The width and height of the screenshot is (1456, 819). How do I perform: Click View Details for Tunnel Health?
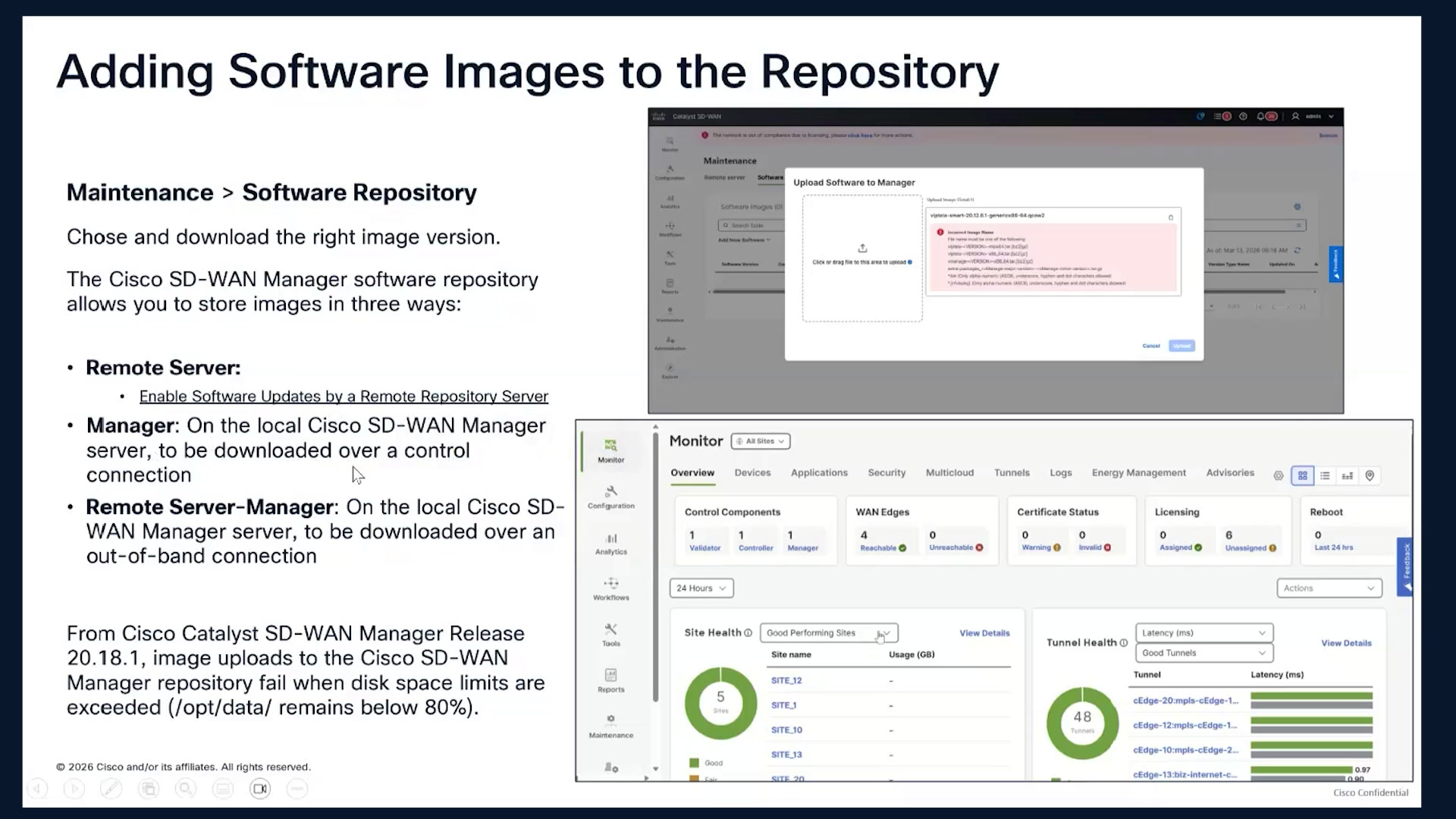pyautogui.click(x=1346, y=643)
